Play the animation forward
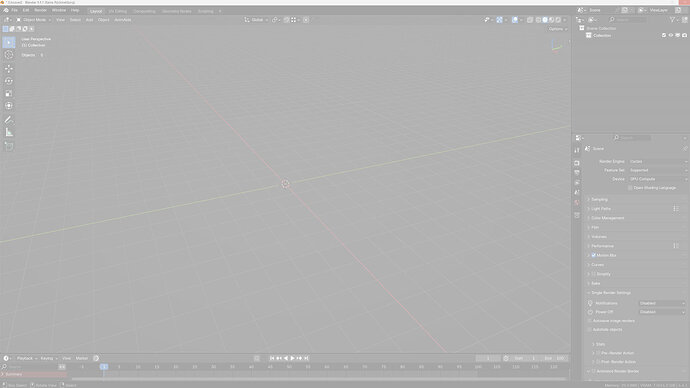This screenshot has width=690, height=388. [293, 358]
